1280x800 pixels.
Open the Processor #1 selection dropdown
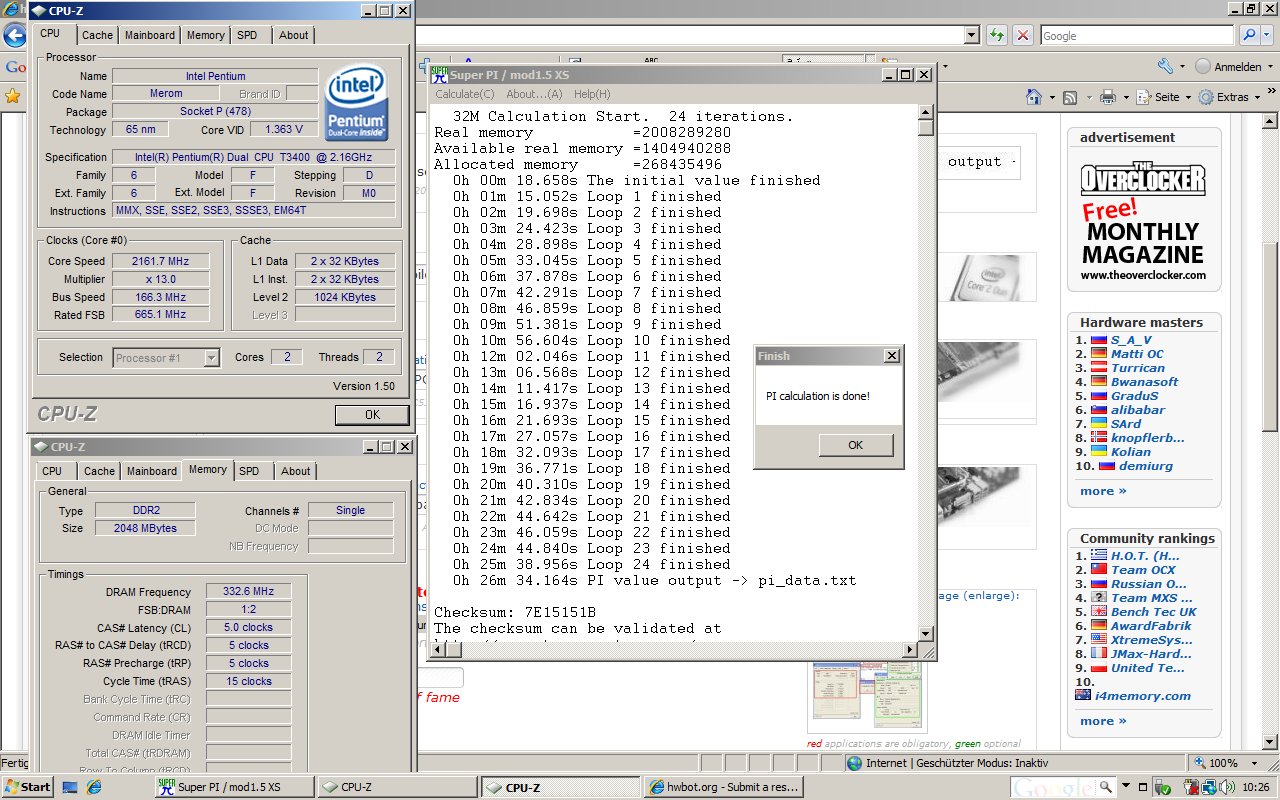point(211,357)
